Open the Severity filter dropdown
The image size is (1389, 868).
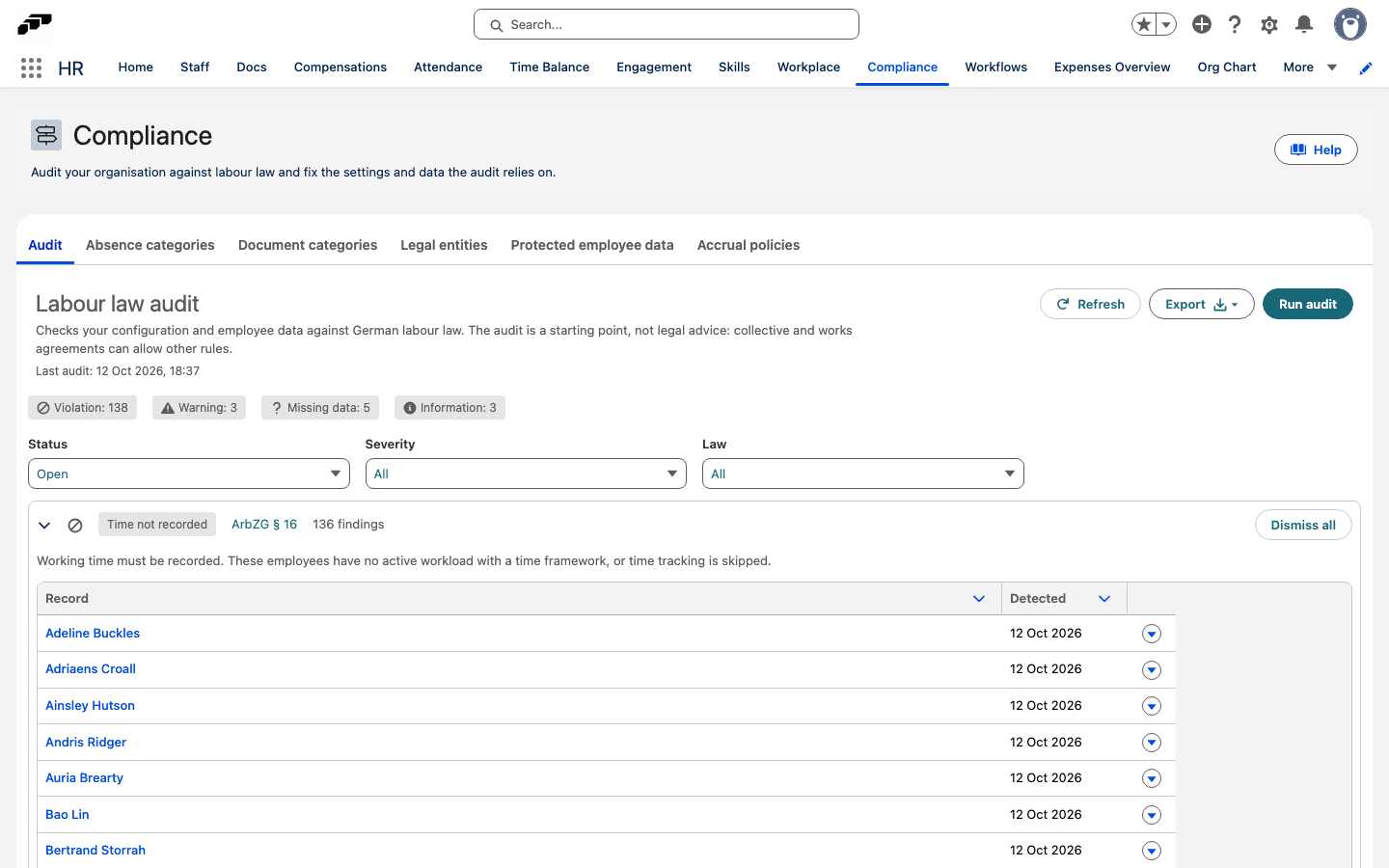[526, 474]
